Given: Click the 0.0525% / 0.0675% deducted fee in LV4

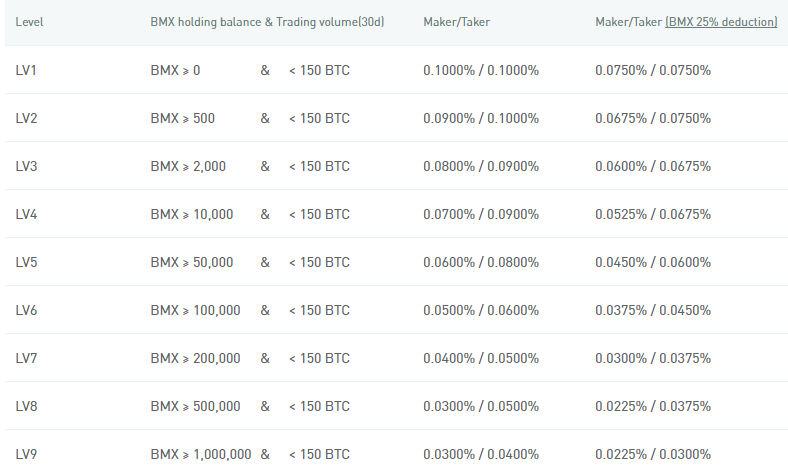Looking at the screenshot, I should (653, 214).
